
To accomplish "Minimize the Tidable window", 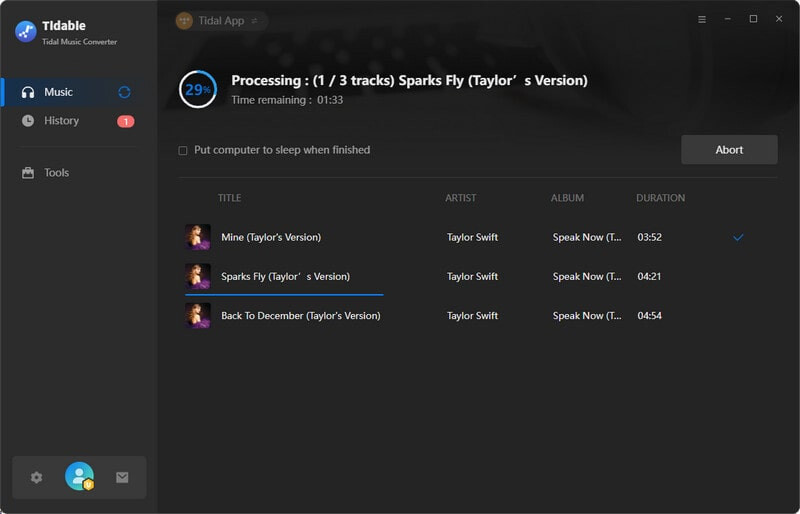I will [728, 19].
